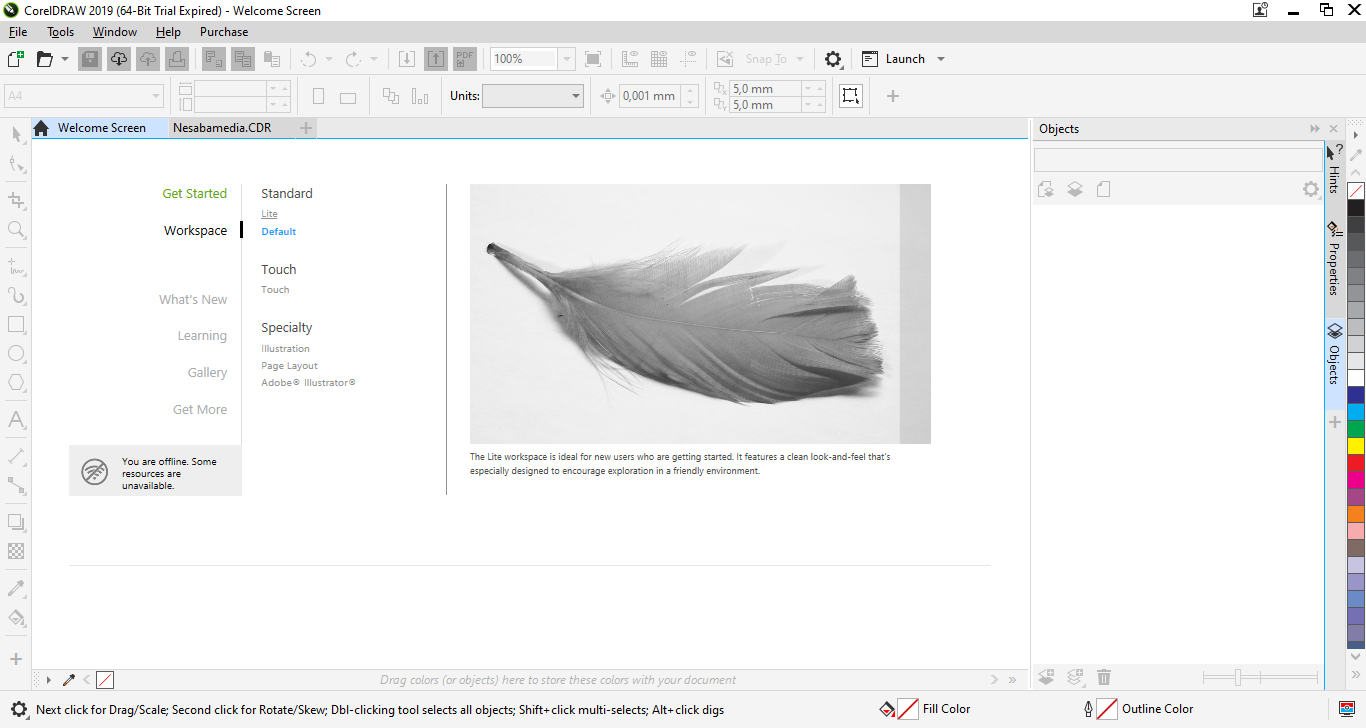Screen dimensions: 1366x728
Task: Open the Zoom level dropdown
Action: click(567, 59)
